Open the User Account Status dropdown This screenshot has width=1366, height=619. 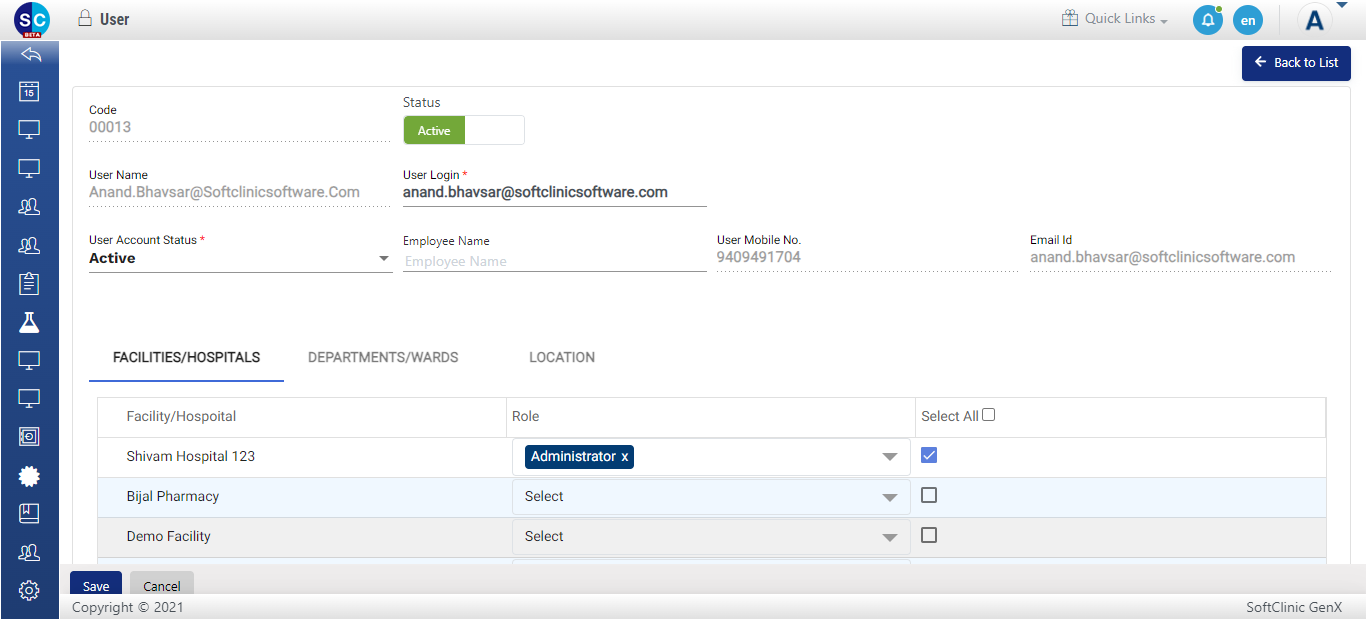coord(383,258)
